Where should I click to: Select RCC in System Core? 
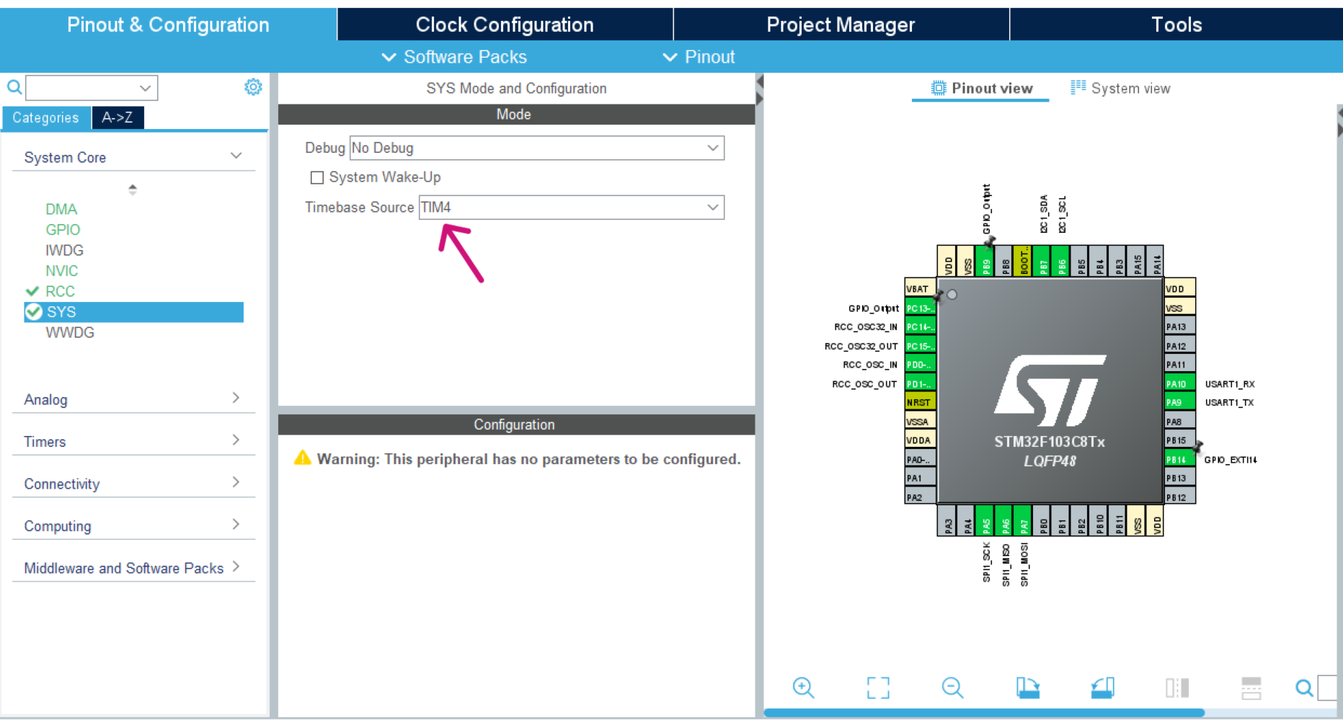pyautogui.click(x=60, y=291)
